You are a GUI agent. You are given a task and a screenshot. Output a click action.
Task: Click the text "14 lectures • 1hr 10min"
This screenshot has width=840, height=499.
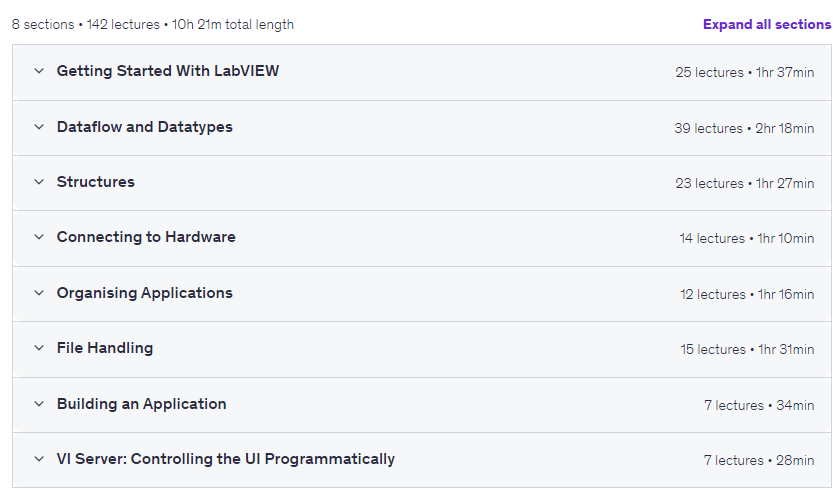coord(747,239)
